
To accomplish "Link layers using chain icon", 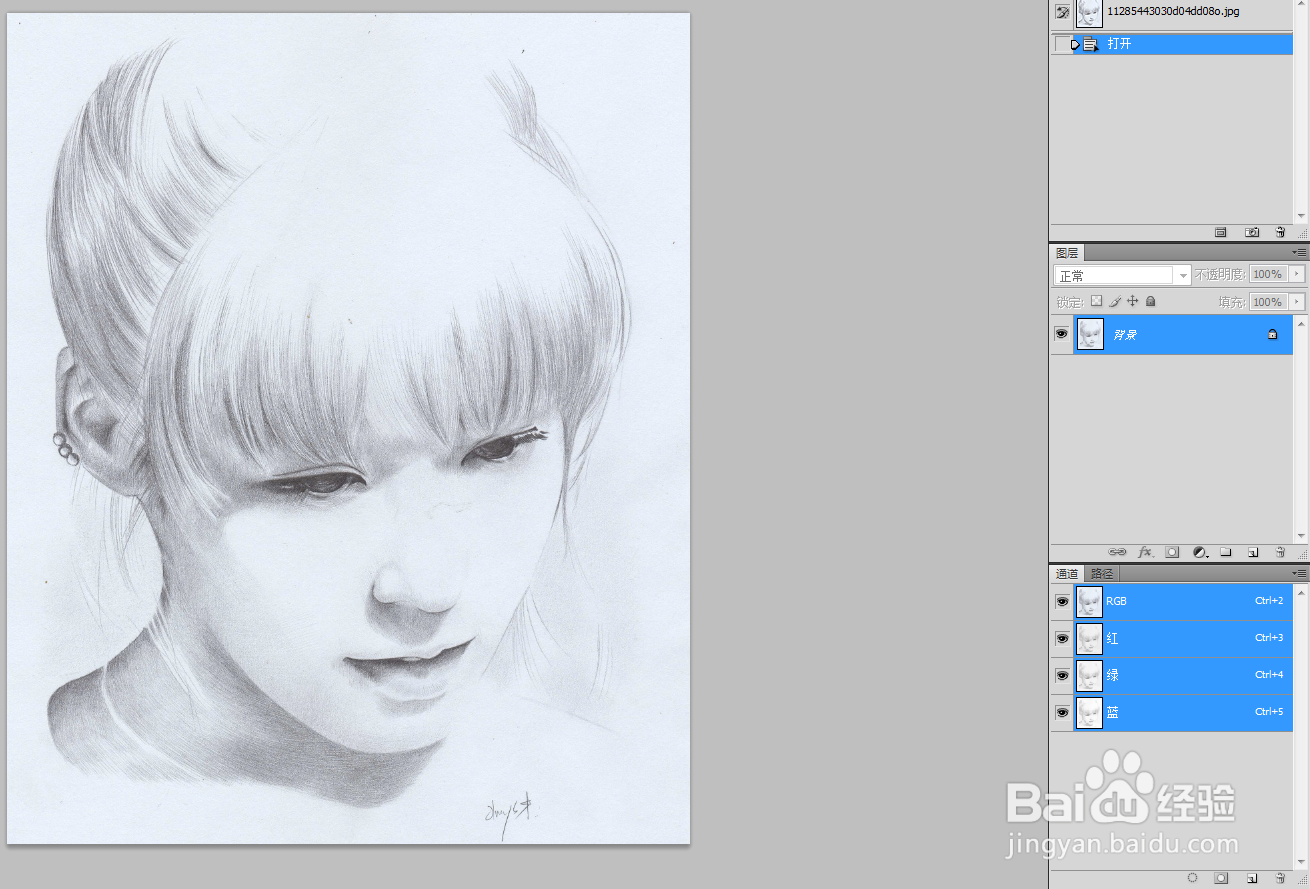I will [1118, 552].
